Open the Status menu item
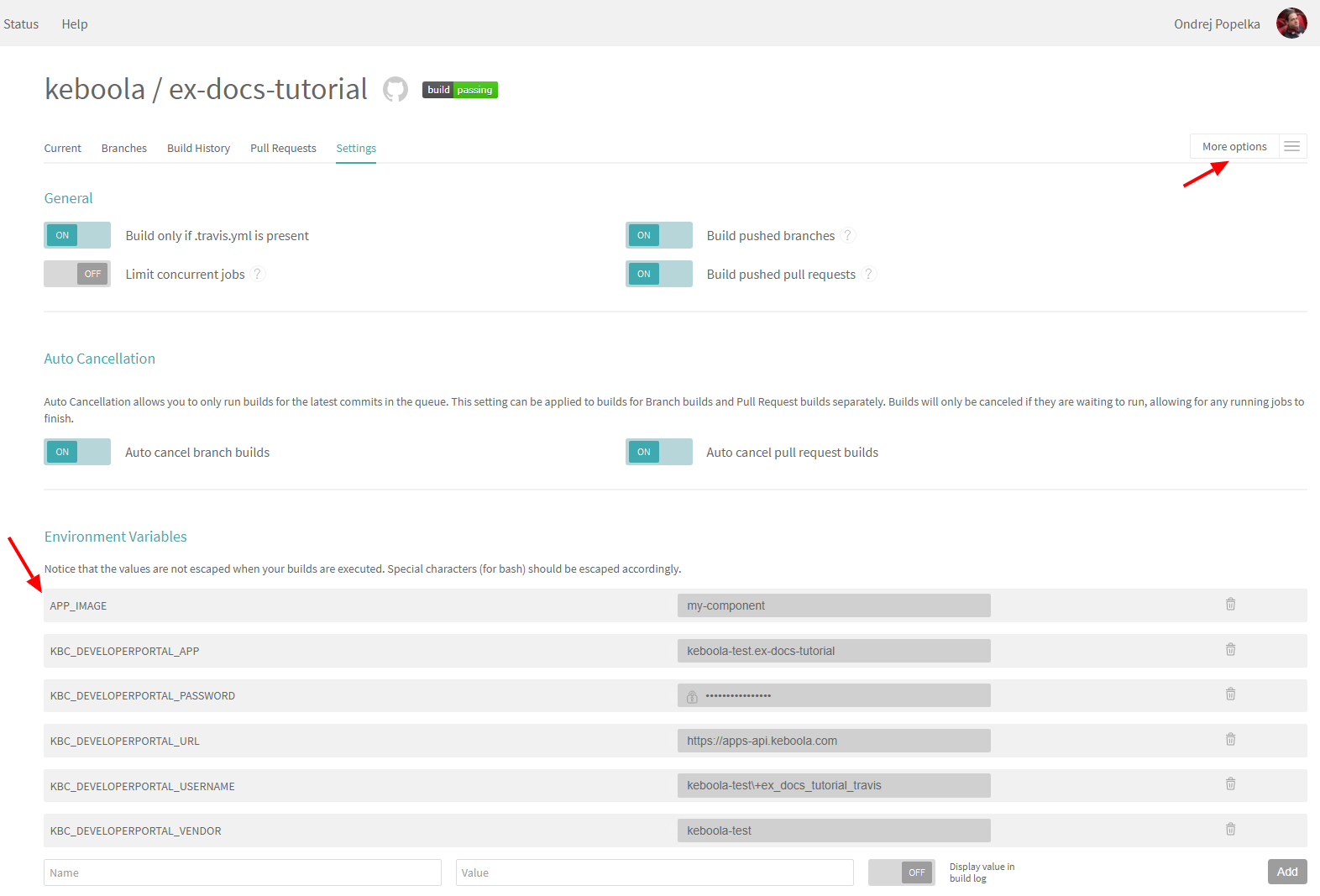Image resolution: width=1320 pixels, height=896 pixels. pyautogui.click(x=21, y=24)
